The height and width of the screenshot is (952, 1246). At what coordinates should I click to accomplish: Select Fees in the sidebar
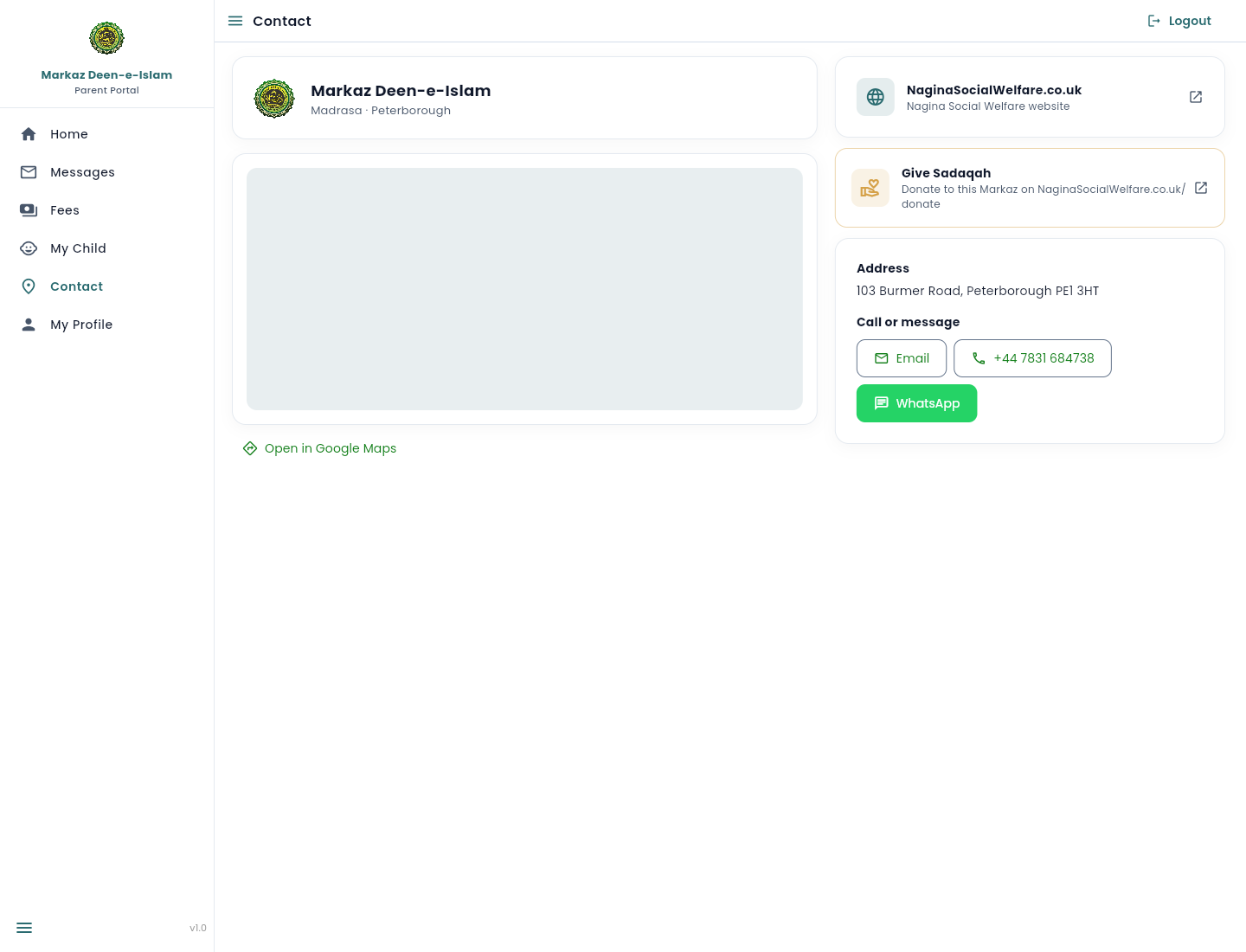pyautogui.click(x=107, y=210)
